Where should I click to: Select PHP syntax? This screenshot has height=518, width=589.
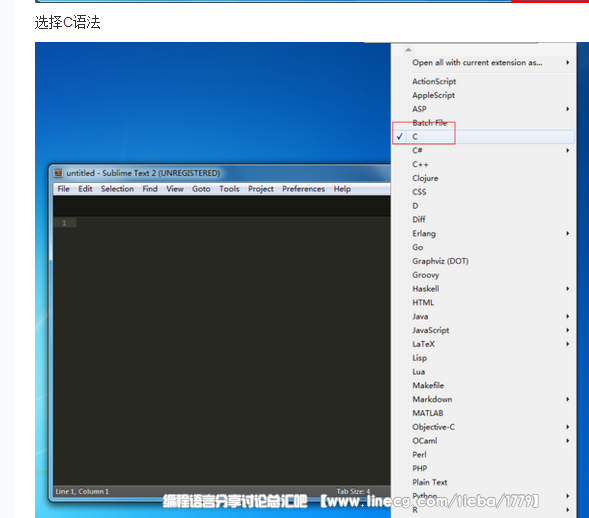click(x=483, y=468)
